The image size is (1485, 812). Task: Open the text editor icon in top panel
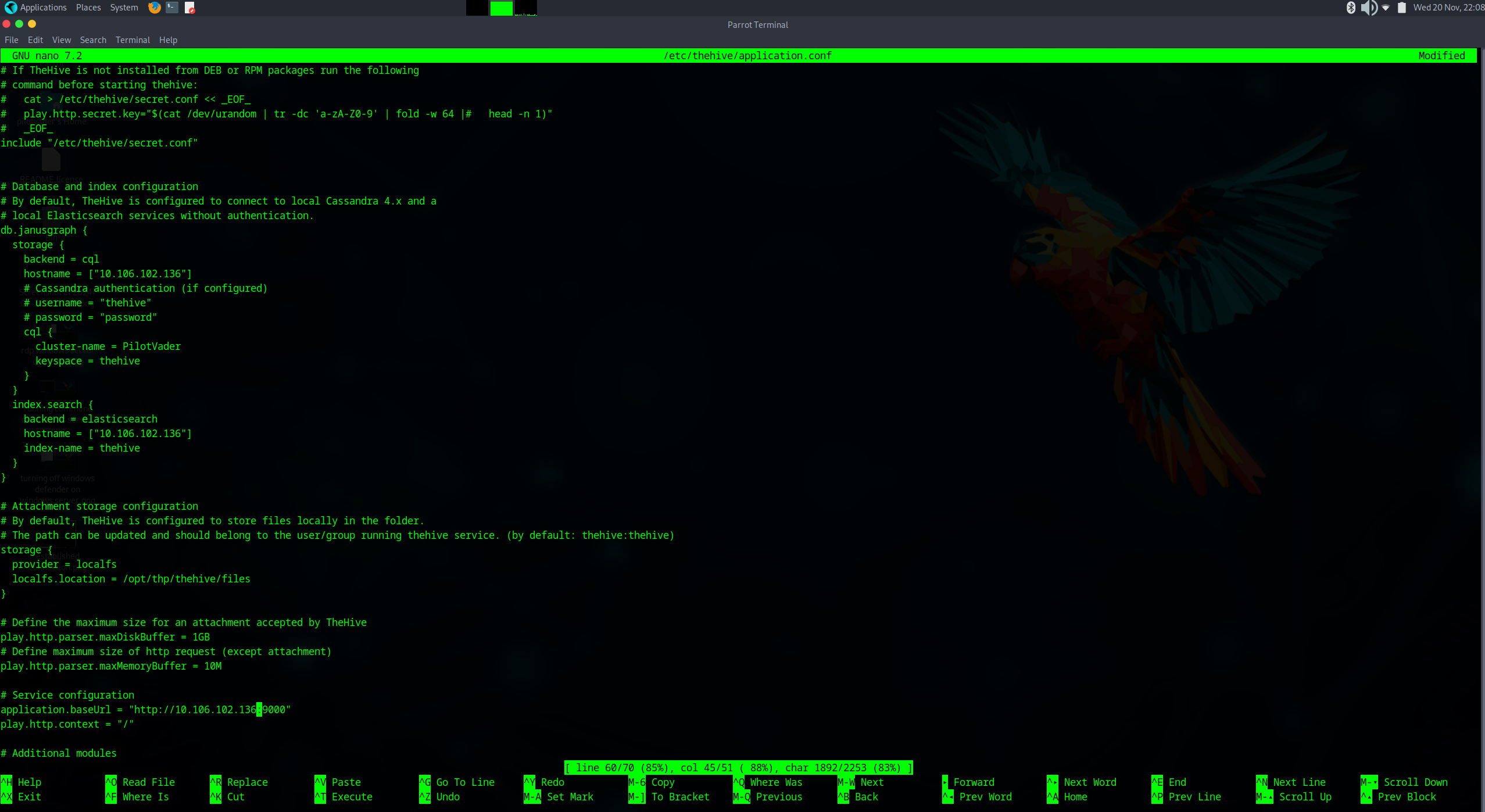coord(190,8)
